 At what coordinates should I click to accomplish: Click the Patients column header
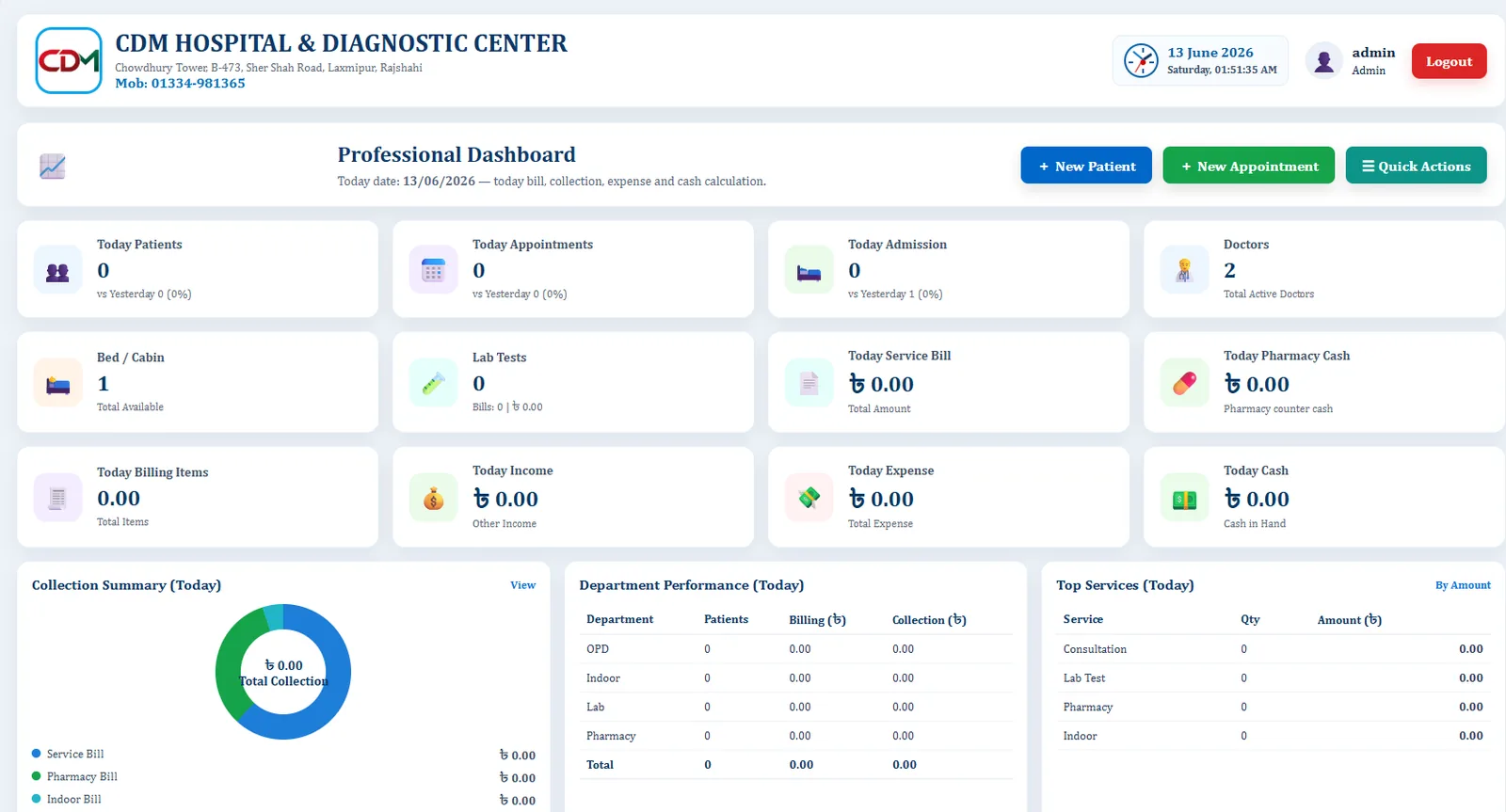726,619
